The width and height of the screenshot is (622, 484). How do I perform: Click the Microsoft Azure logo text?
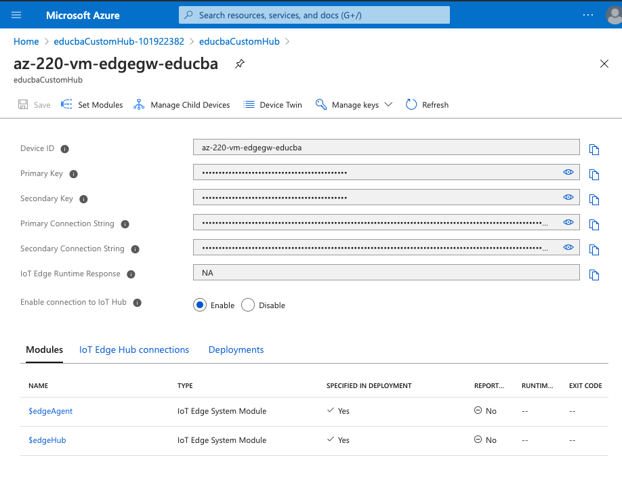(x=83, y=15)
